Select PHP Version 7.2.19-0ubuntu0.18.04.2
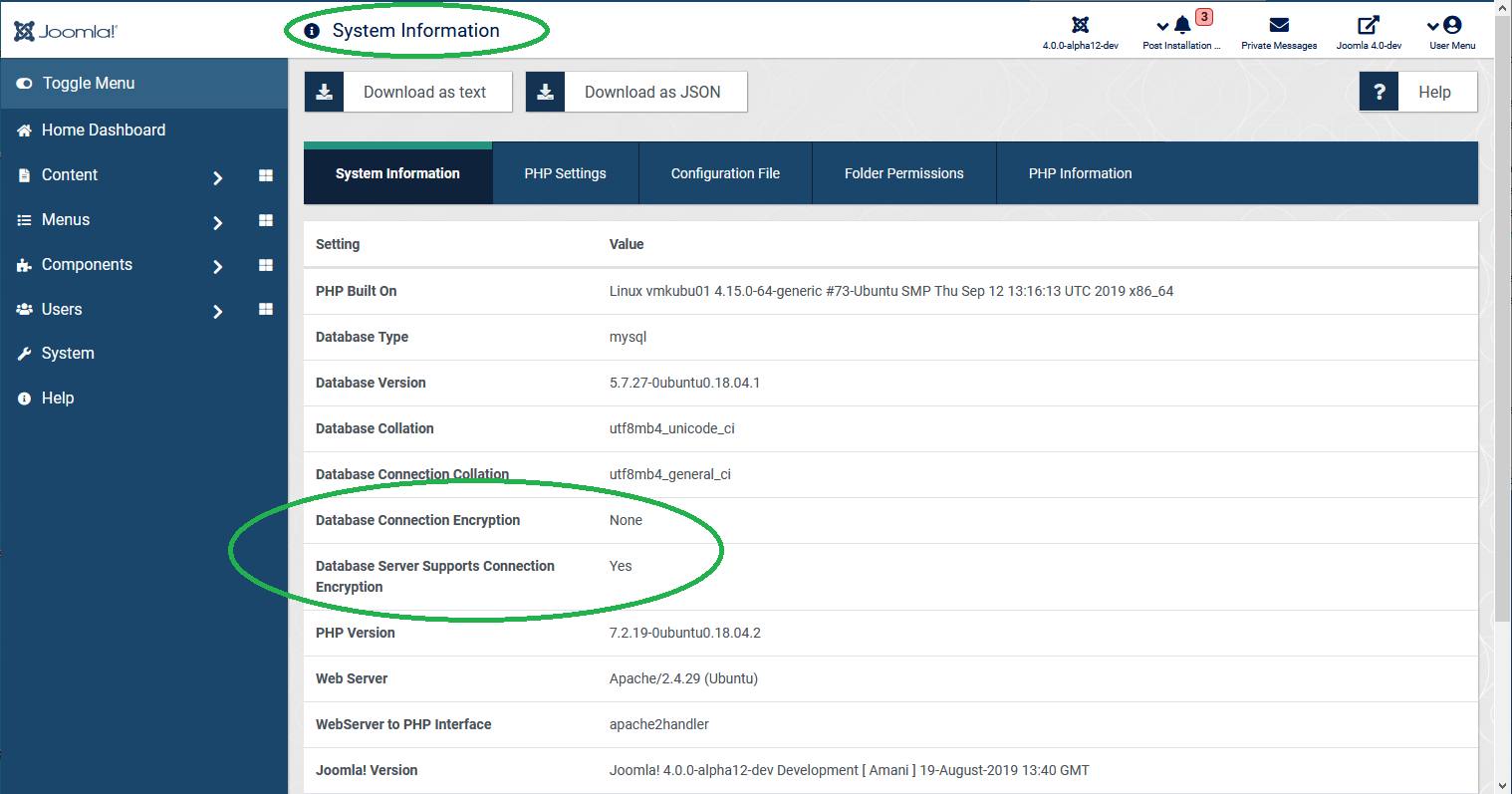This screenshot has width=1512, height=794. [685, 633]
